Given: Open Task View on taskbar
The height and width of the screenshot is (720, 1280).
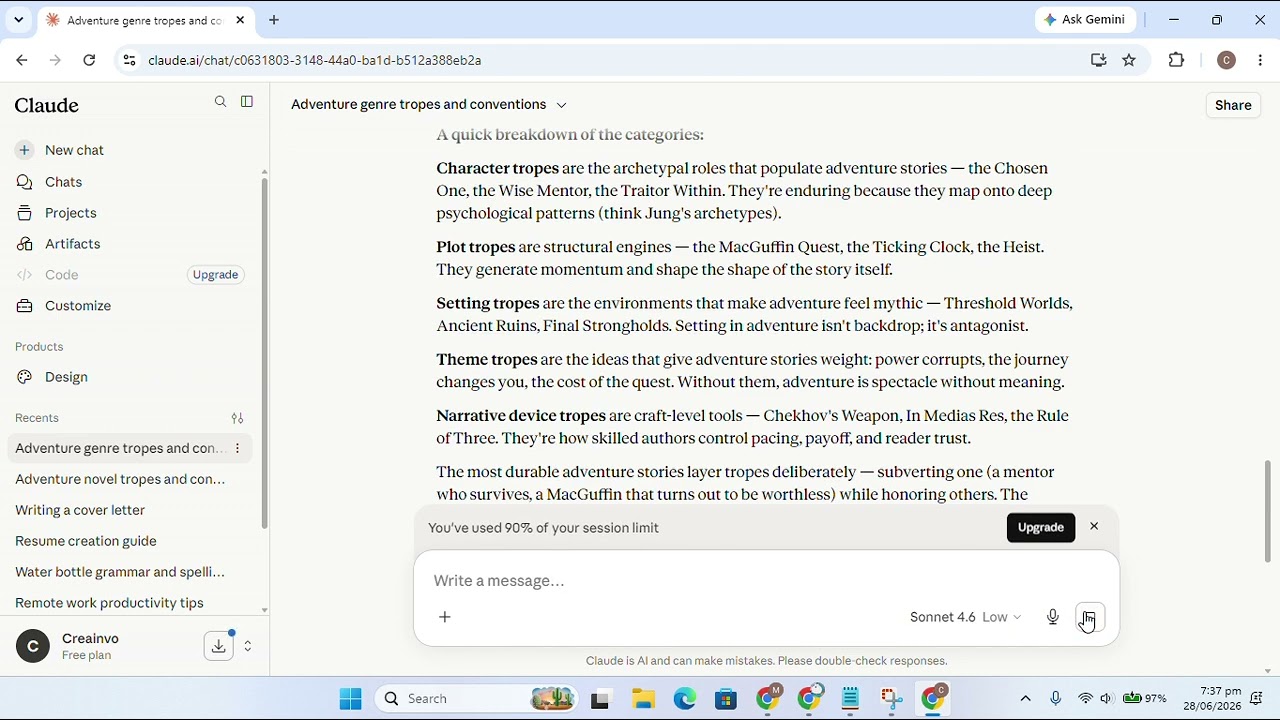Looking at the screenshot, I should click(x=600, y=699).
